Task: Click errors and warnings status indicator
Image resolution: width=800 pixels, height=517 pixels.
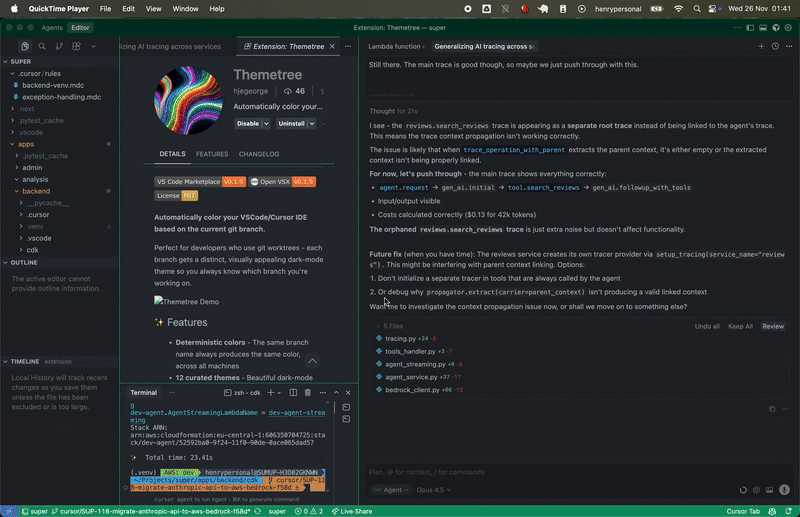Action: point(309,511)
